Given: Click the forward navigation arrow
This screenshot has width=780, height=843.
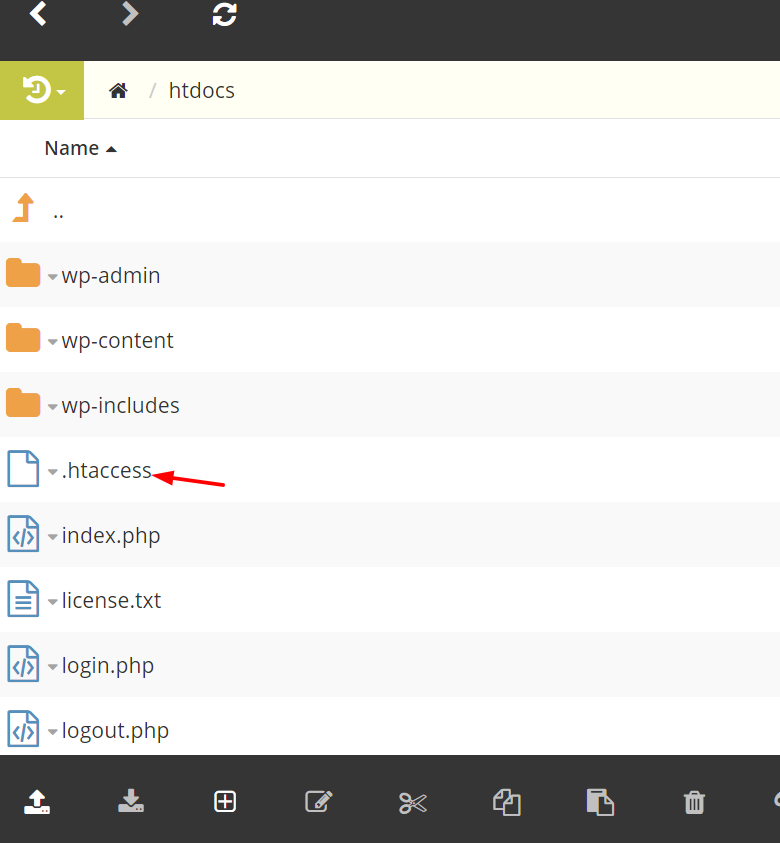Looking at the screenshot, I should [x=130, y=13].
